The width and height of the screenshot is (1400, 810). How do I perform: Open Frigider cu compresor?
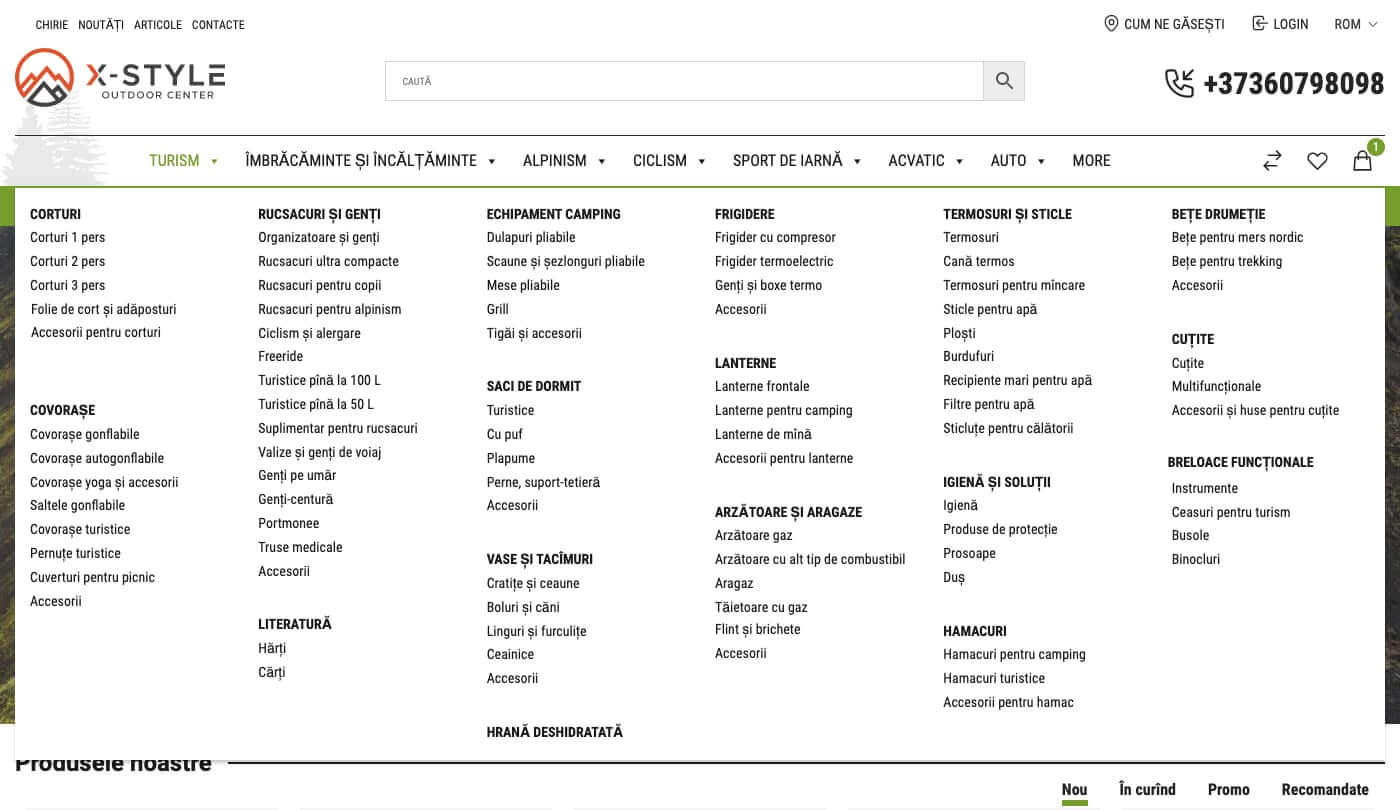775,237
